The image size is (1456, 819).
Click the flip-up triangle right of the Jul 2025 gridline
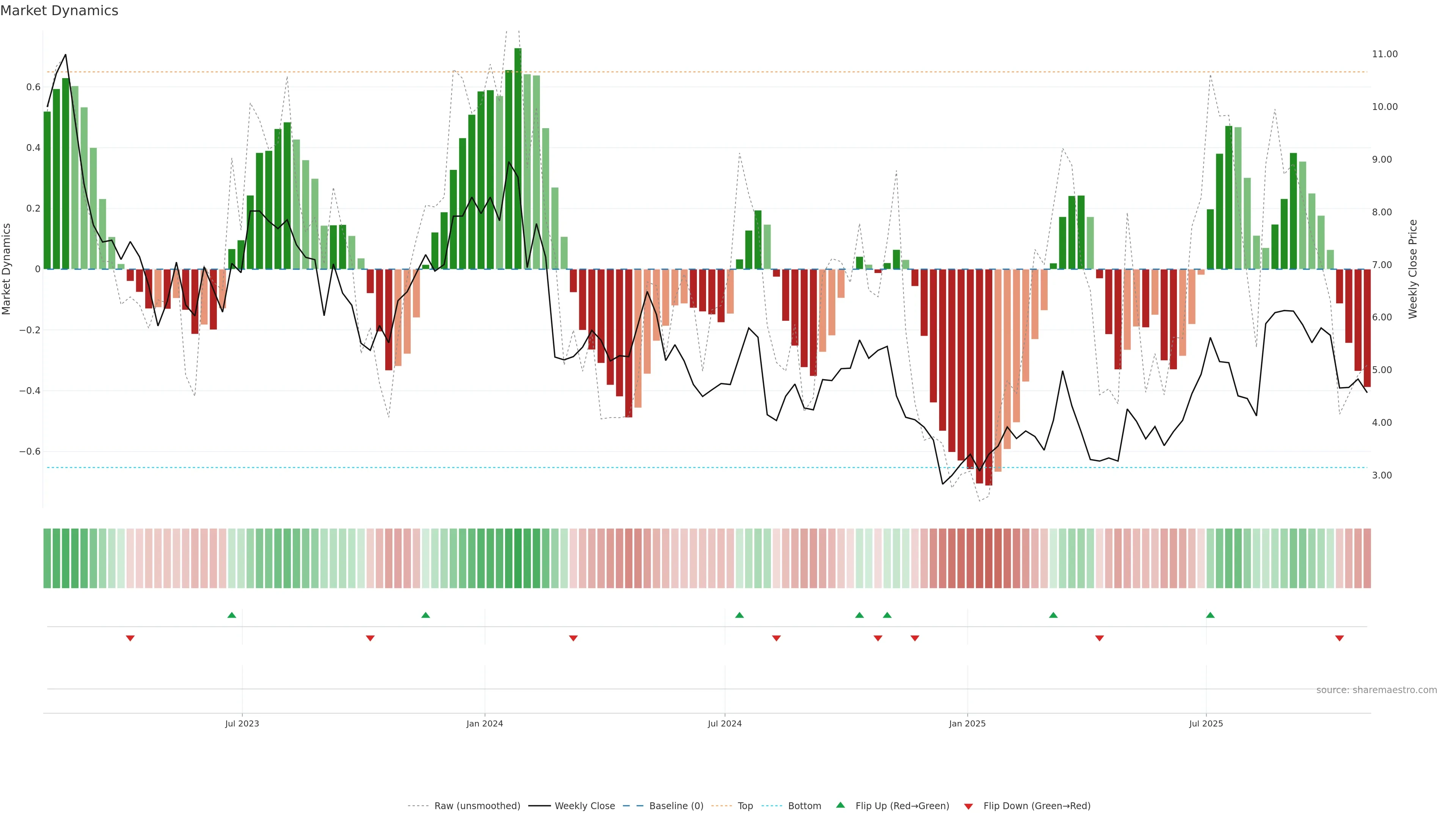(1210, 615)
